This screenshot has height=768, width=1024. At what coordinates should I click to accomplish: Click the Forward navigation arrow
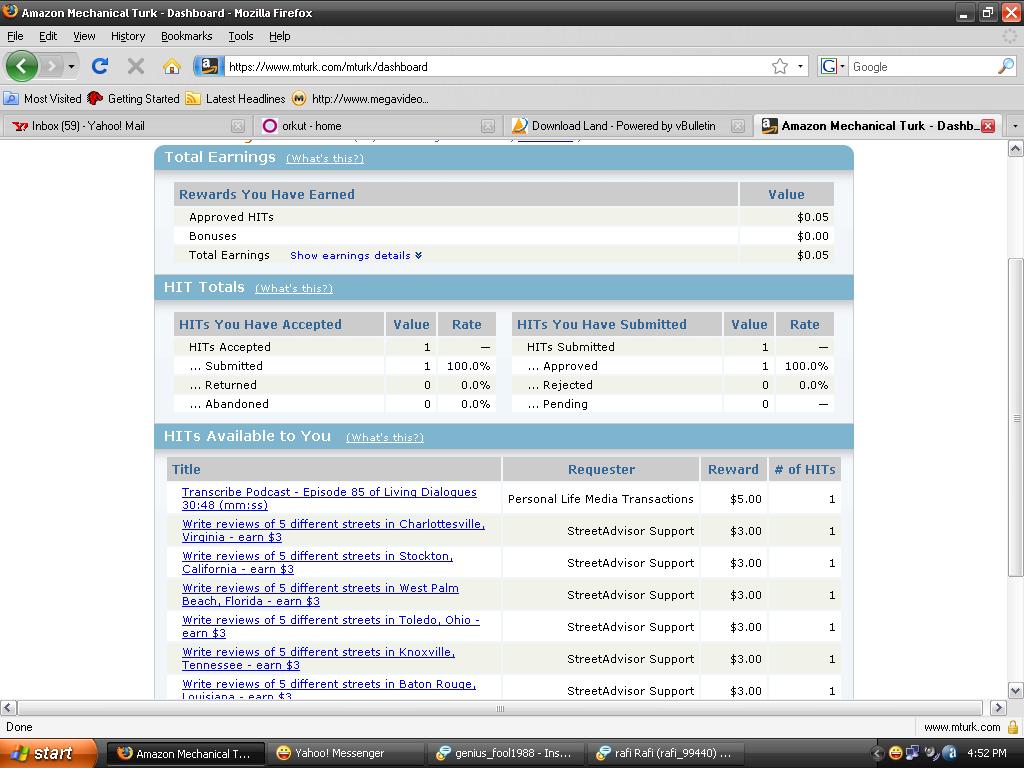[x=51, y=66]
